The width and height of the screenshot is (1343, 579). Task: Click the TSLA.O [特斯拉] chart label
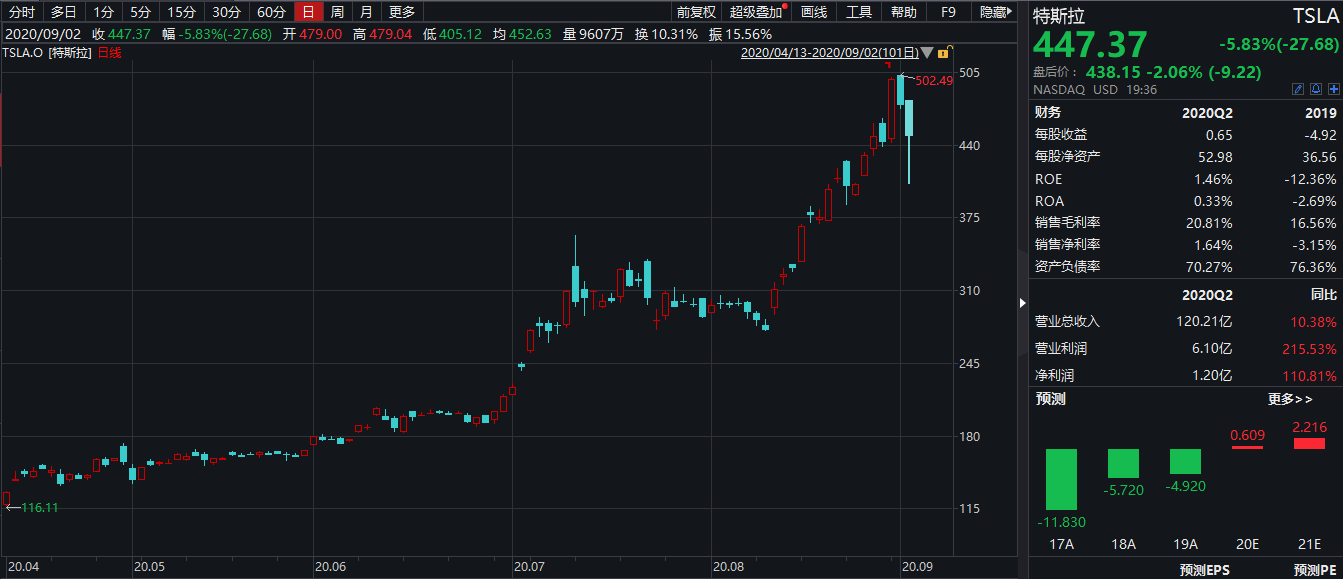47,52
